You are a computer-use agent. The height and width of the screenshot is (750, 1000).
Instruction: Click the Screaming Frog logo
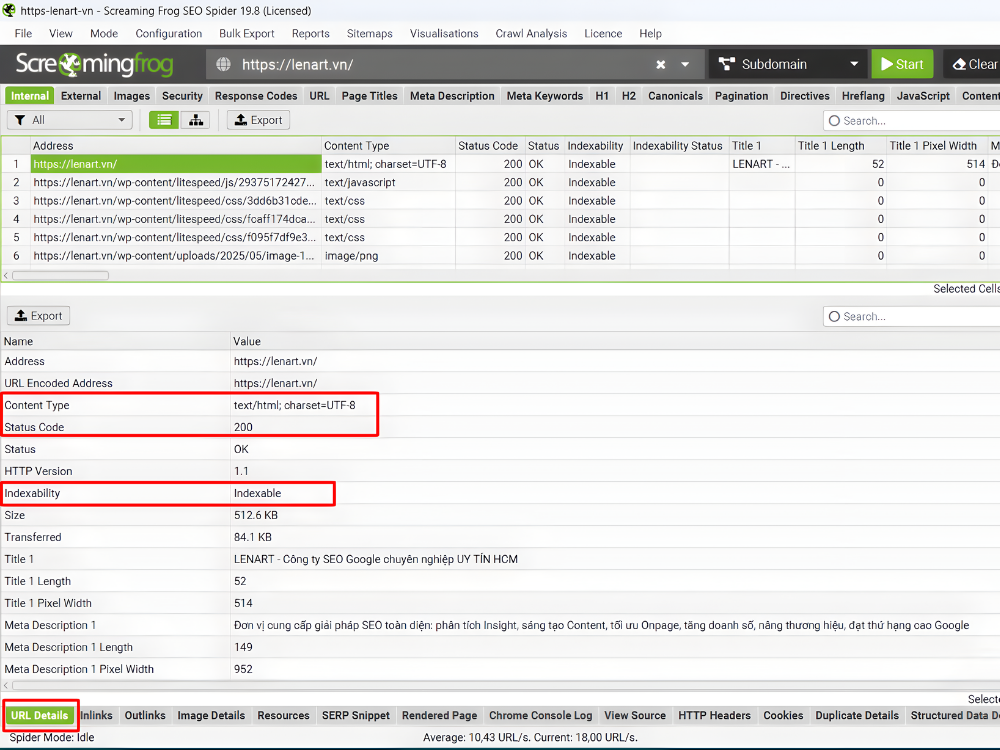pos(94,65)
